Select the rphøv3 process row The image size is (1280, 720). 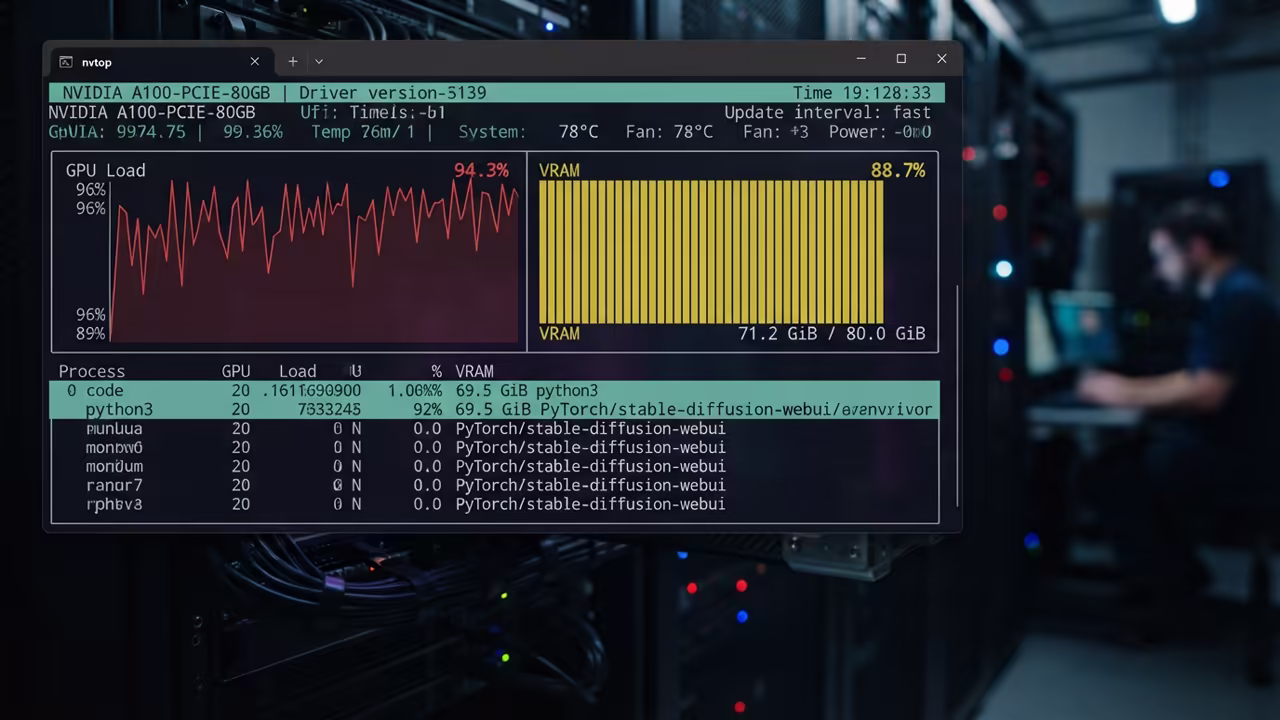[x=494, y=504]
